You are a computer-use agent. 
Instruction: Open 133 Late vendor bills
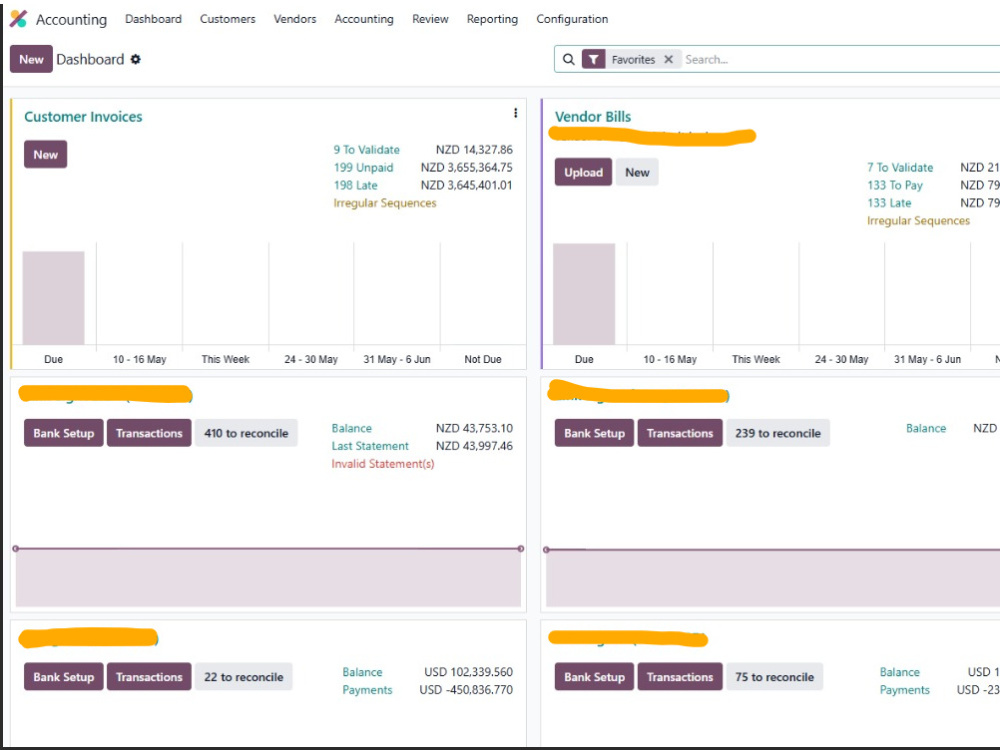889,203
